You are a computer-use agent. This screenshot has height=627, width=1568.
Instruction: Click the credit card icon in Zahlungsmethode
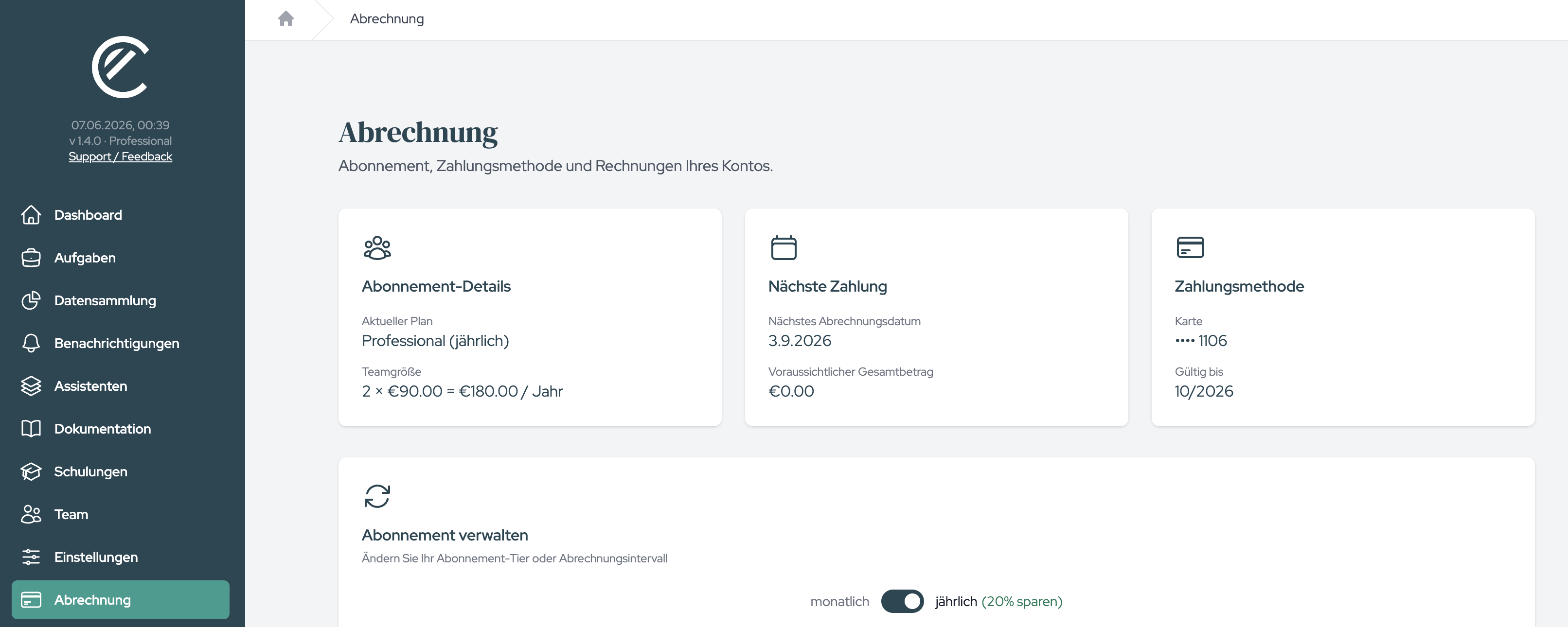pos(1191,247)
